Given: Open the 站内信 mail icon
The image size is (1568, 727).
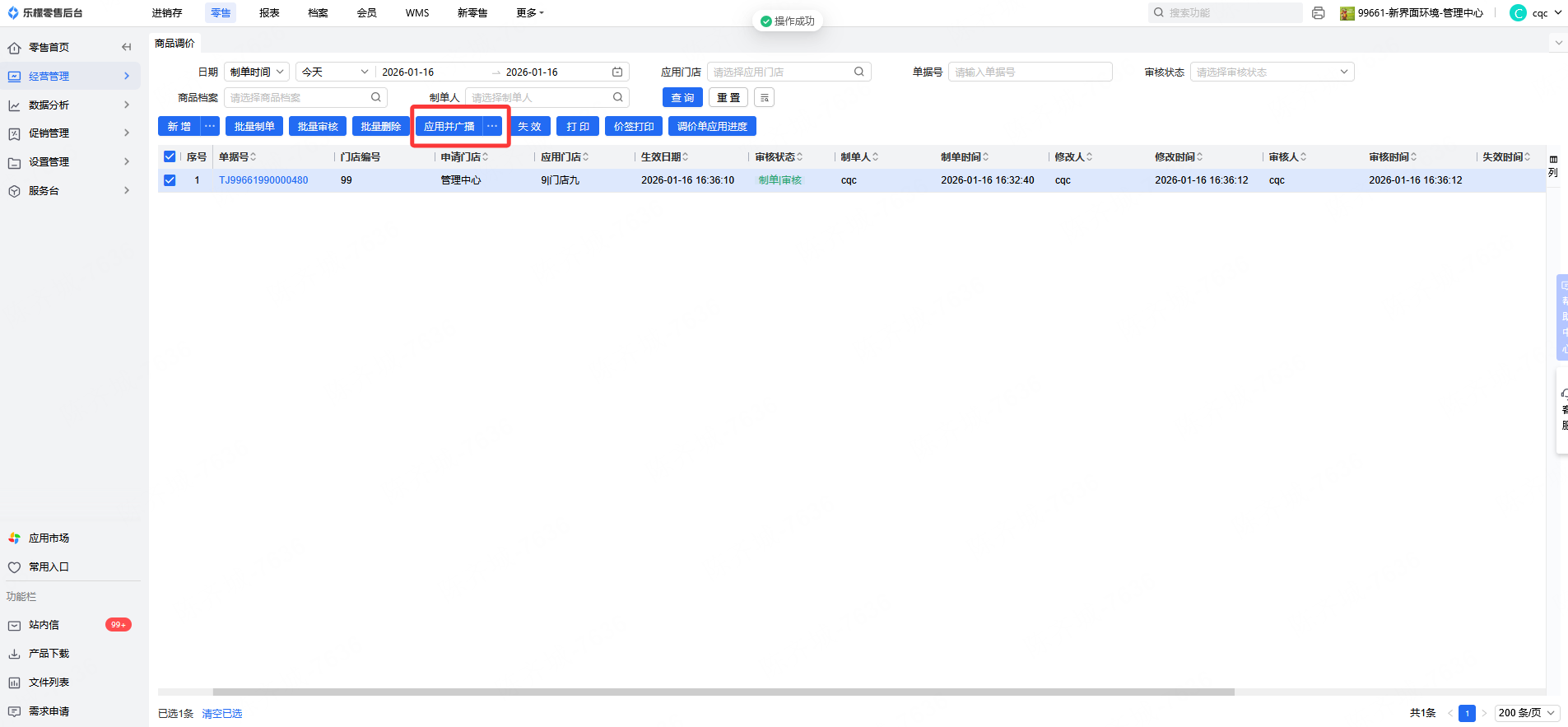Looking at the screenshot, I should coord(14,626).
